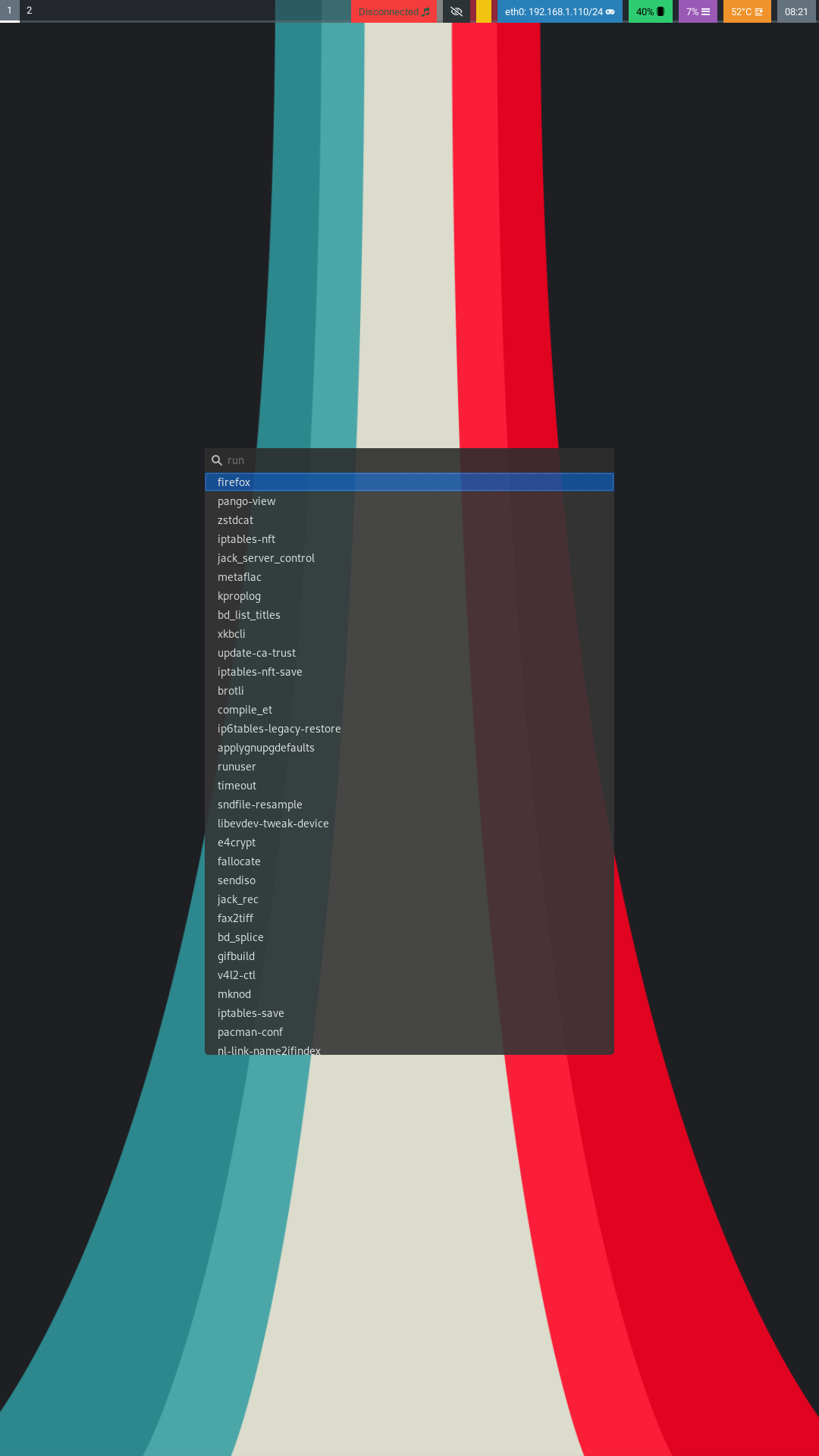Select brotli entry
The height and width of the screenshot is (1456, 819).
(x=409, y=691)
